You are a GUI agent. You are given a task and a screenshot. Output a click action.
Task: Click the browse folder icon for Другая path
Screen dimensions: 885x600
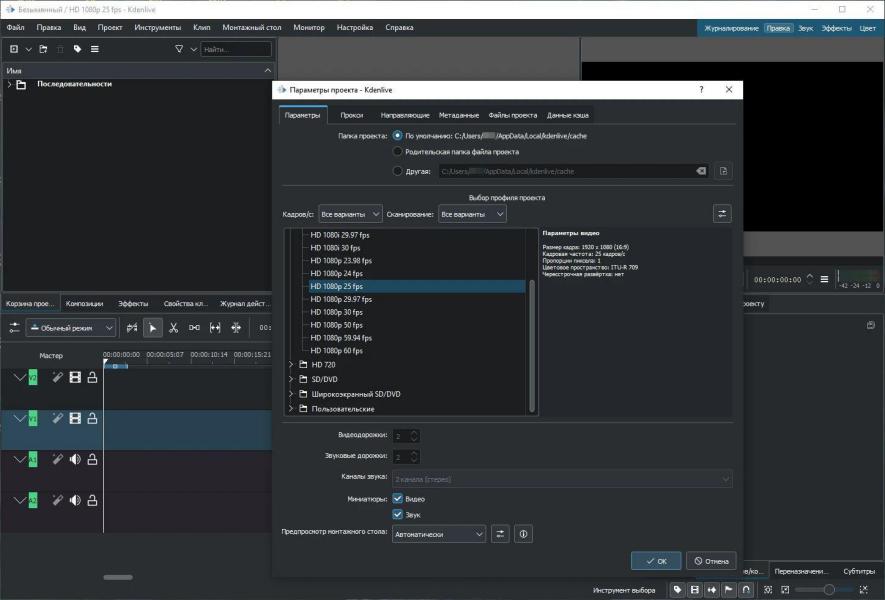[x=724, y=171]
